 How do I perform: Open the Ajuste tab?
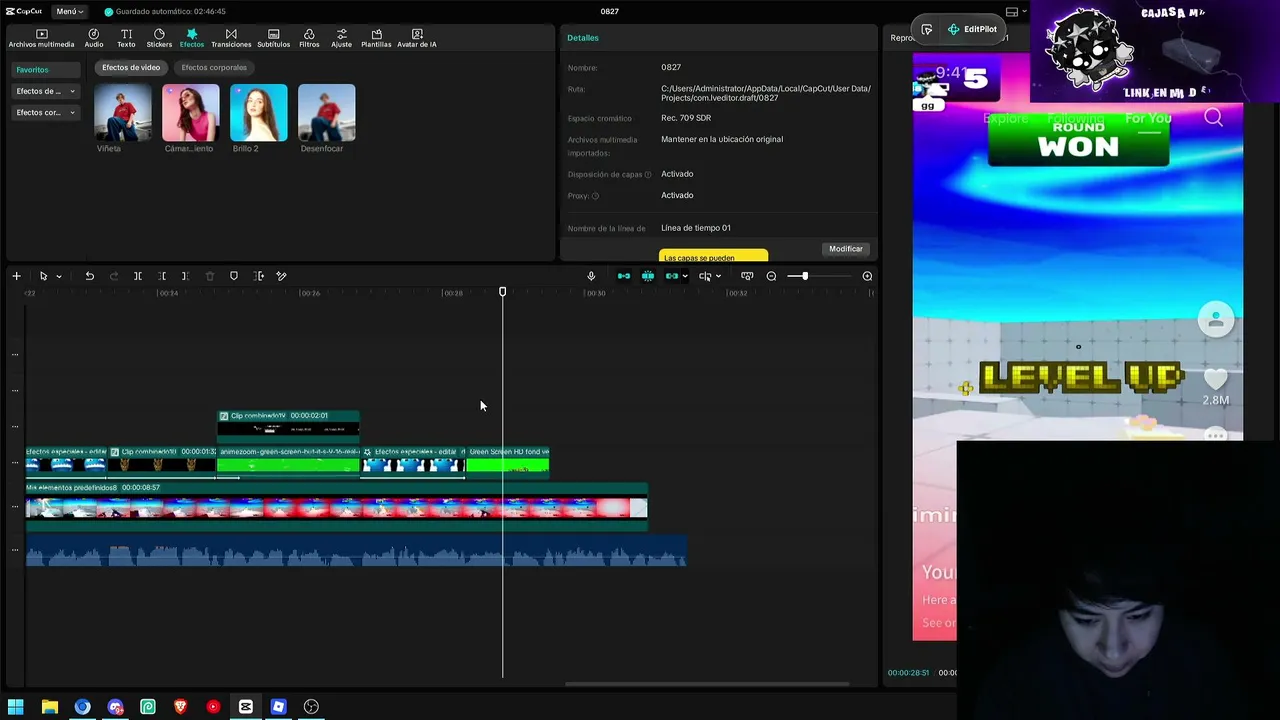tap(342, 38)
